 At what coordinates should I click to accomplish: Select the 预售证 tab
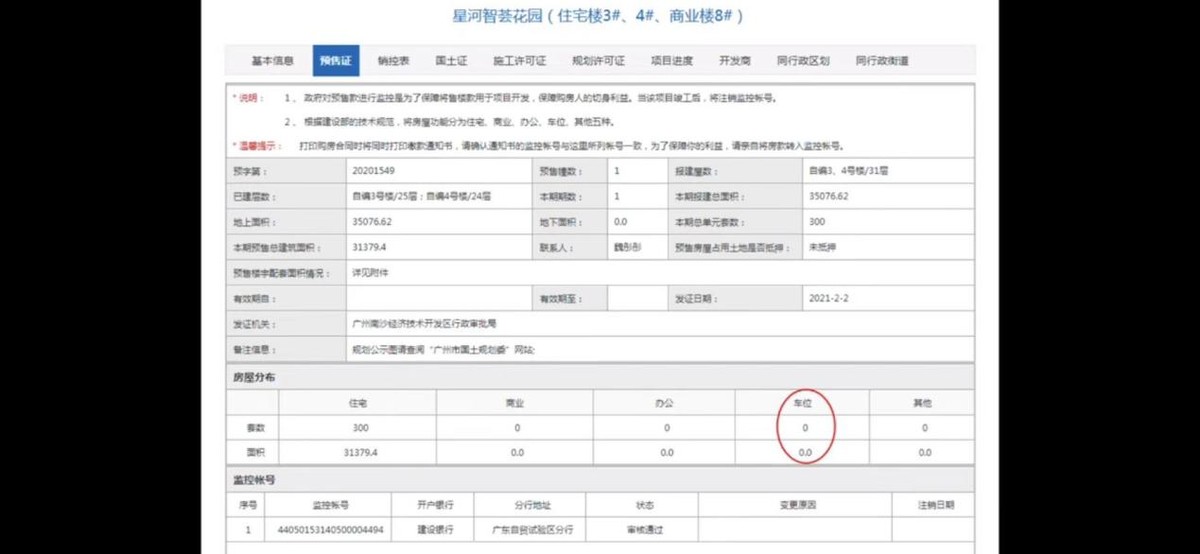[336, 61]
